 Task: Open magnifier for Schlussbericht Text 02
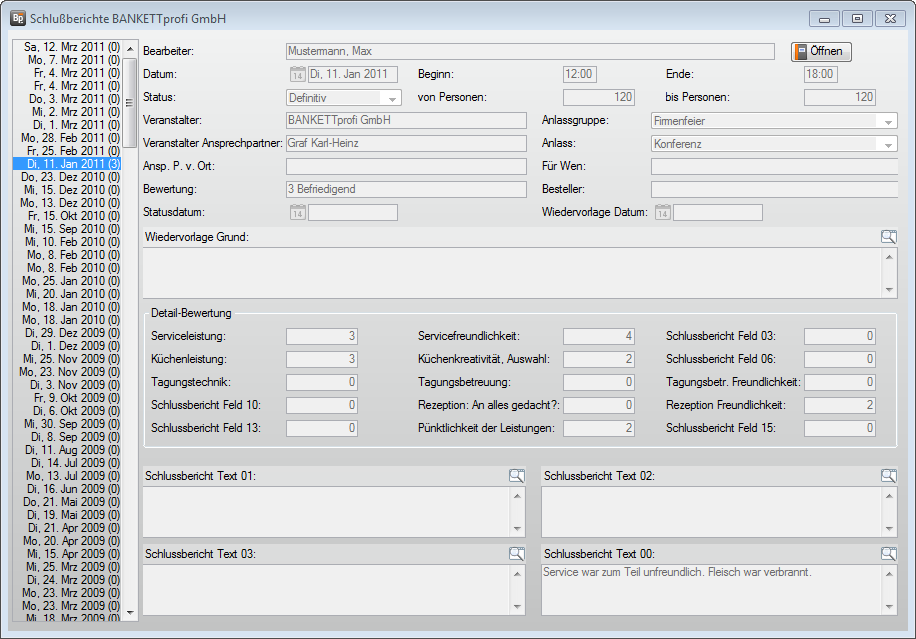coord(889,476)
